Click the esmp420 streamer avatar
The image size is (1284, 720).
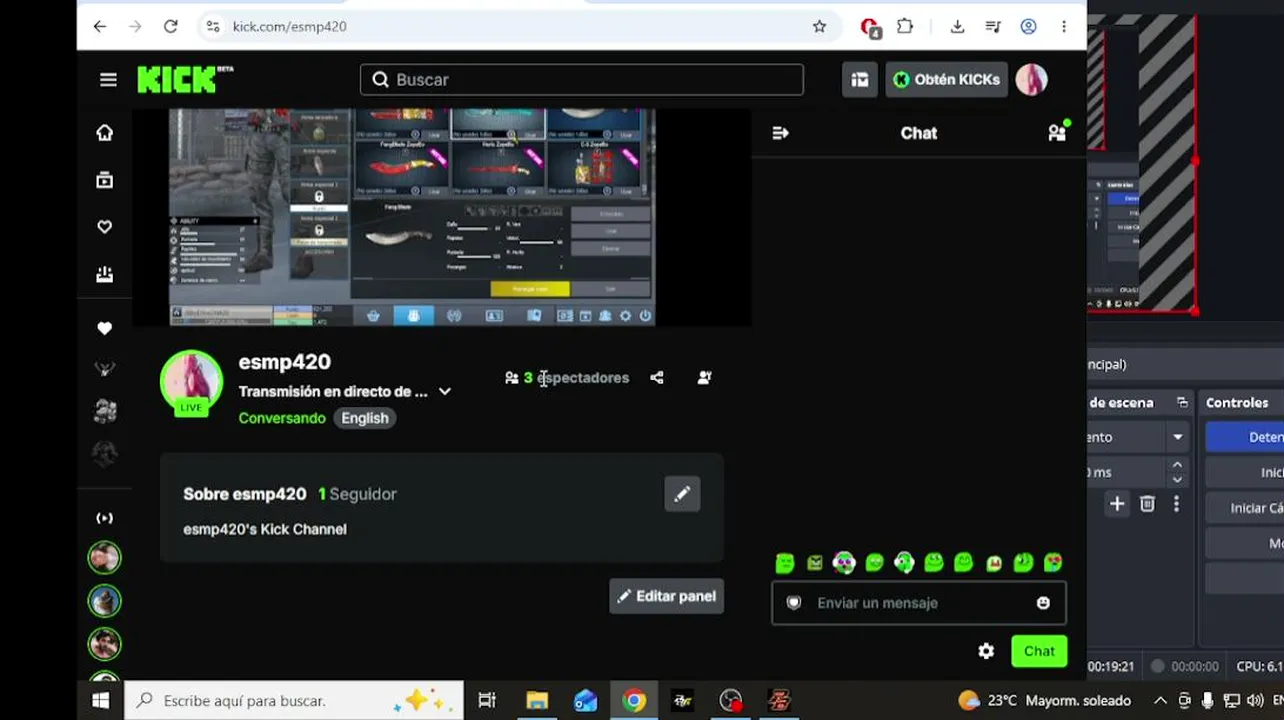coord(191,381)
